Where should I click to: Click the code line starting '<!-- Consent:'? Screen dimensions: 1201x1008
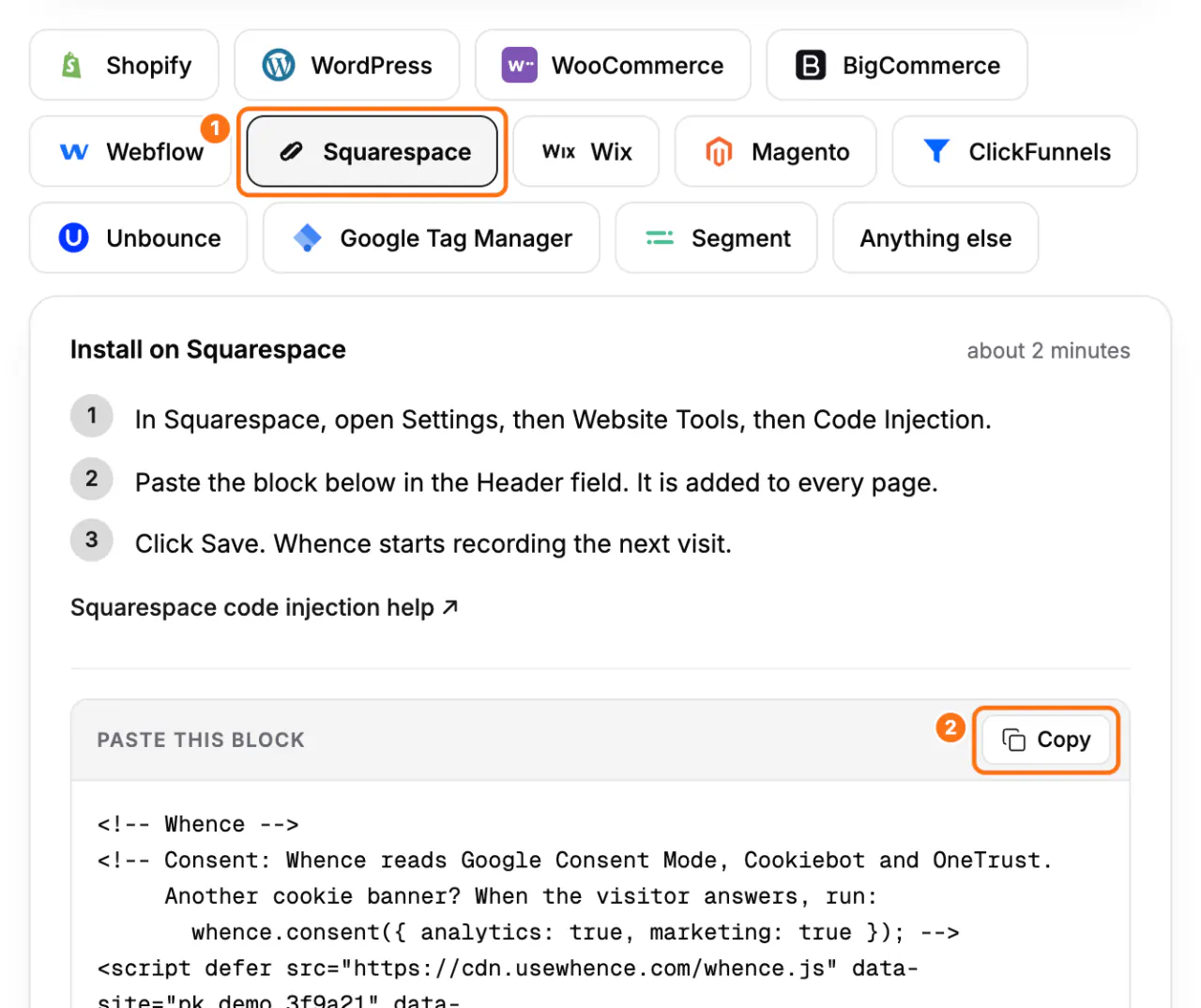tap(574, 861)
